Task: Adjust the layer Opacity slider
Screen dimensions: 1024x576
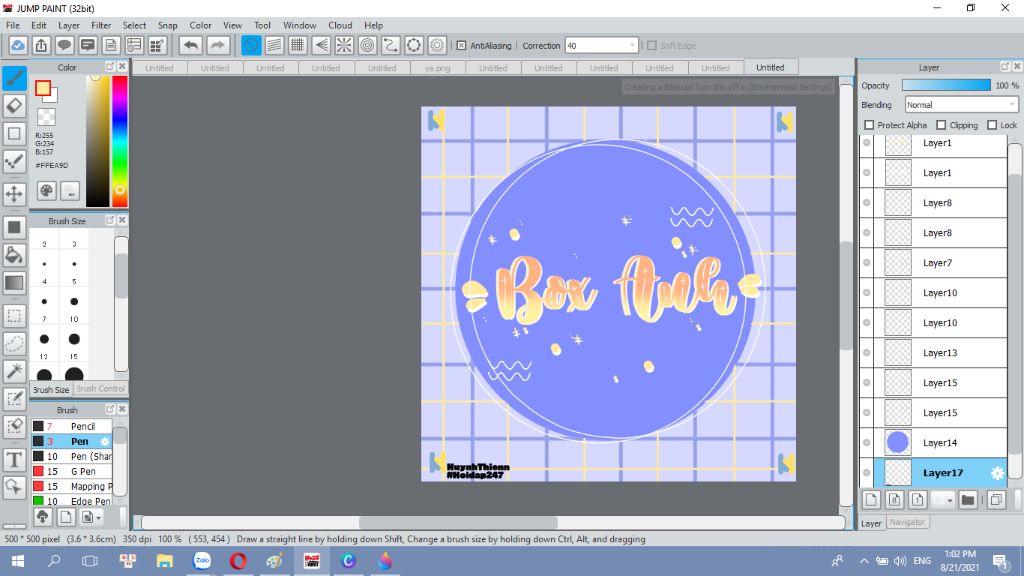Action: (946, 86)
